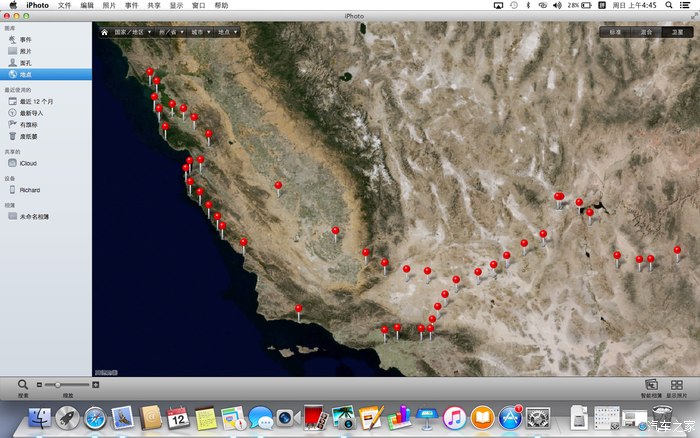Select 照片 (Photos) library item
This screenshot has height=438, width=700.
click(x=25, y=51)
